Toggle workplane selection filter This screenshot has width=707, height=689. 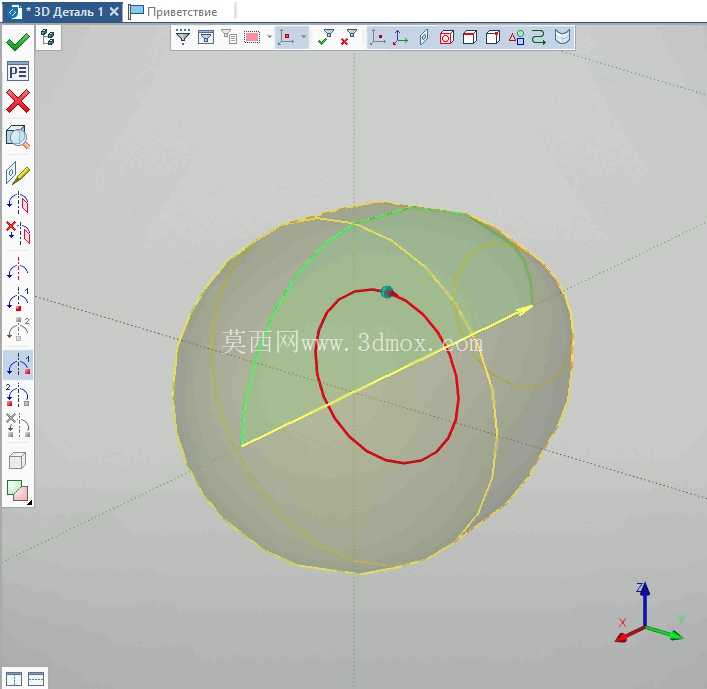(423, 37)
